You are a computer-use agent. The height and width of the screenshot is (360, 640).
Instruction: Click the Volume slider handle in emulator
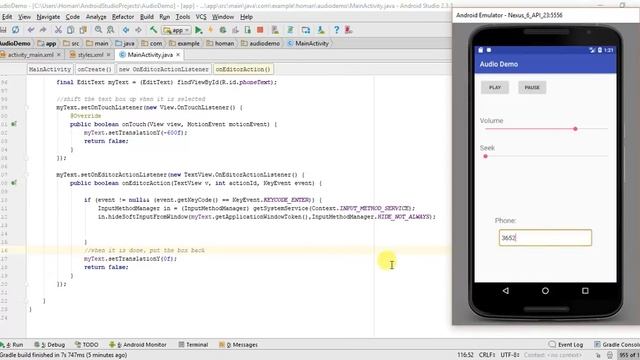click(575, 129)
